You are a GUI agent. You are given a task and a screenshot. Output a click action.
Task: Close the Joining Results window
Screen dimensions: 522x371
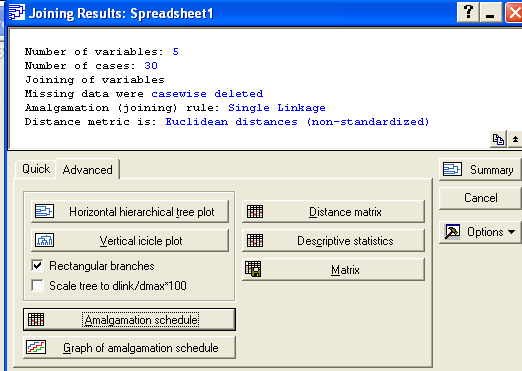[x=514, y=12]
